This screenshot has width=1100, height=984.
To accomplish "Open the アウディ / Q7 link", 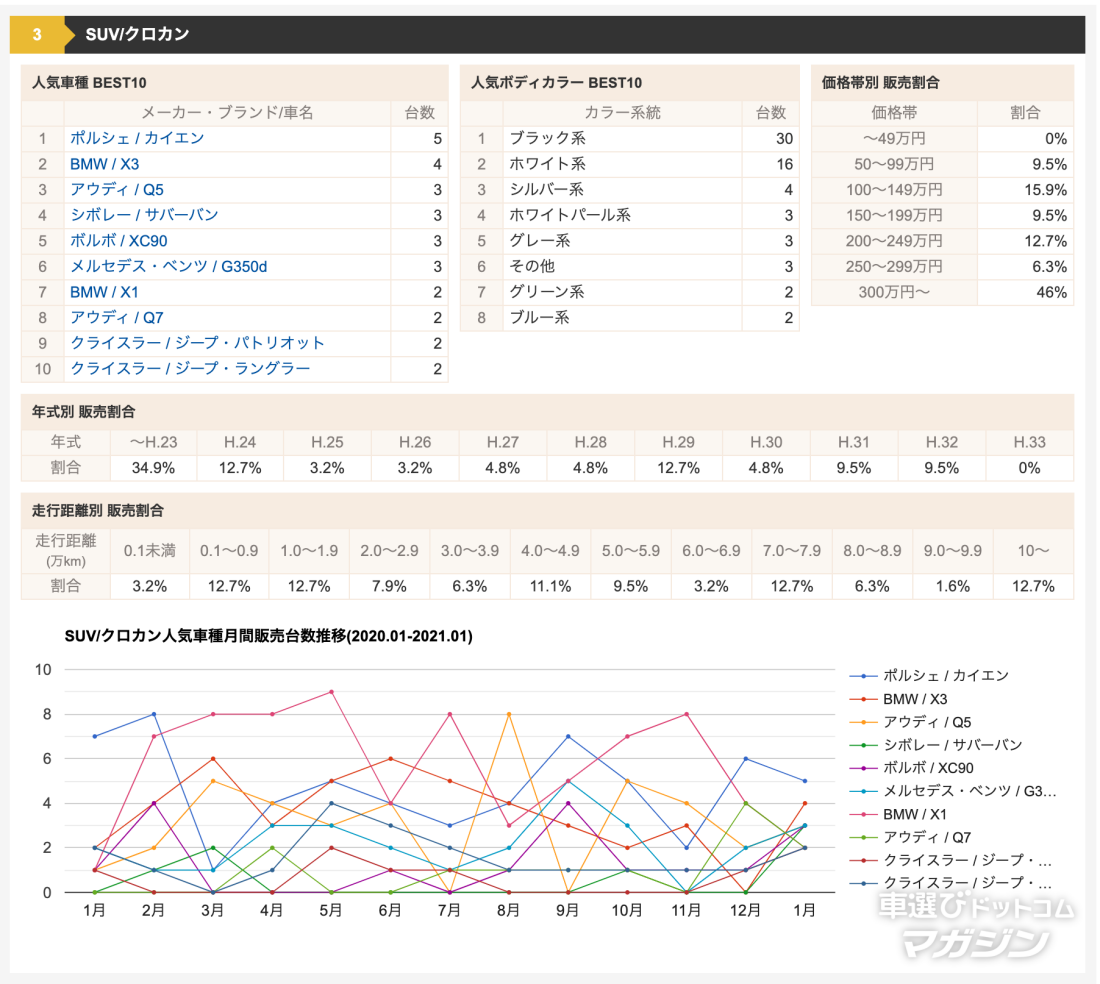I will 116,318.
